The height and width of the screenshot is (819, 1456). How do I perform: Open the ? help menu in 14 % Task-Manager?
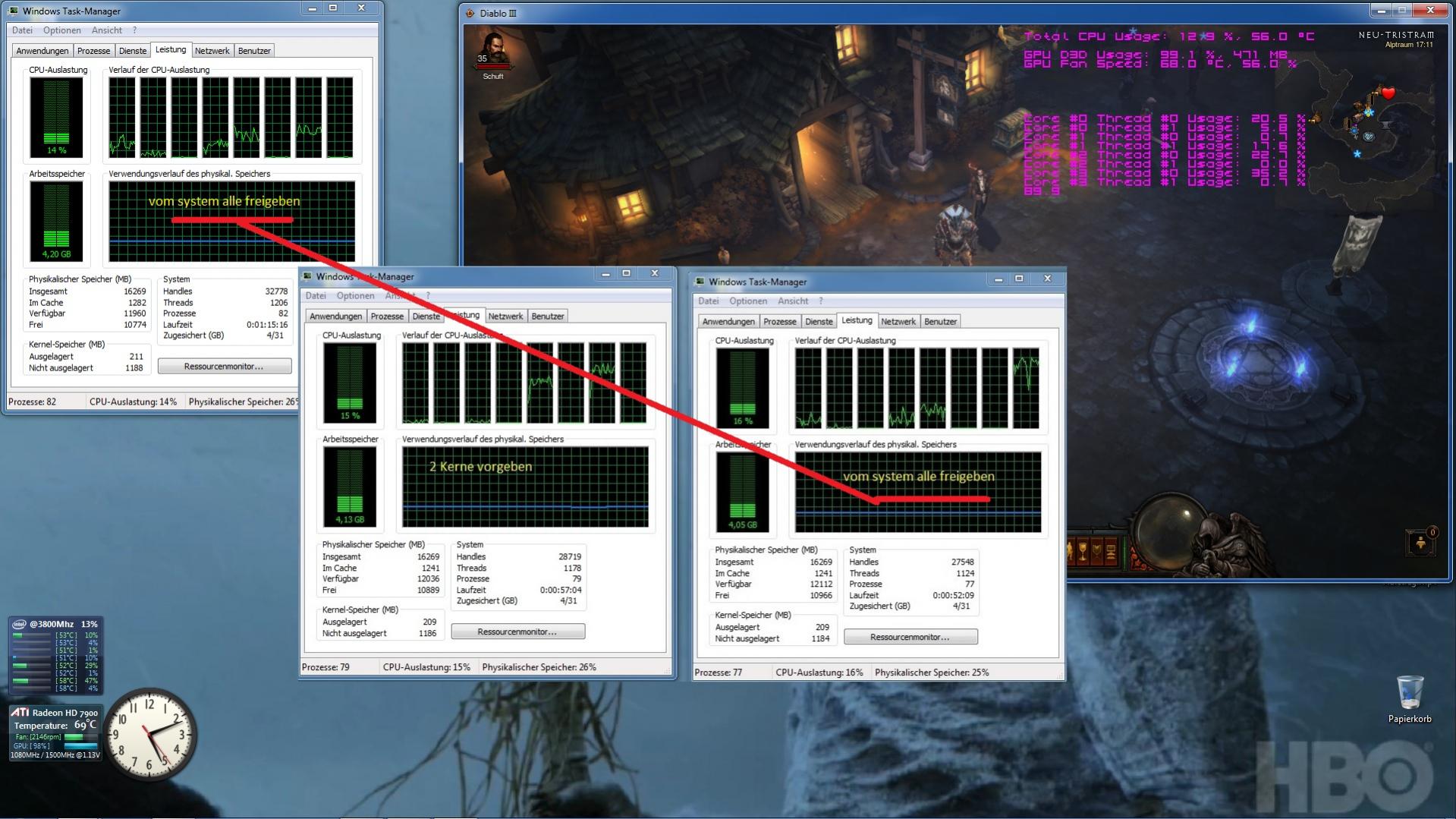coord(134,30)
